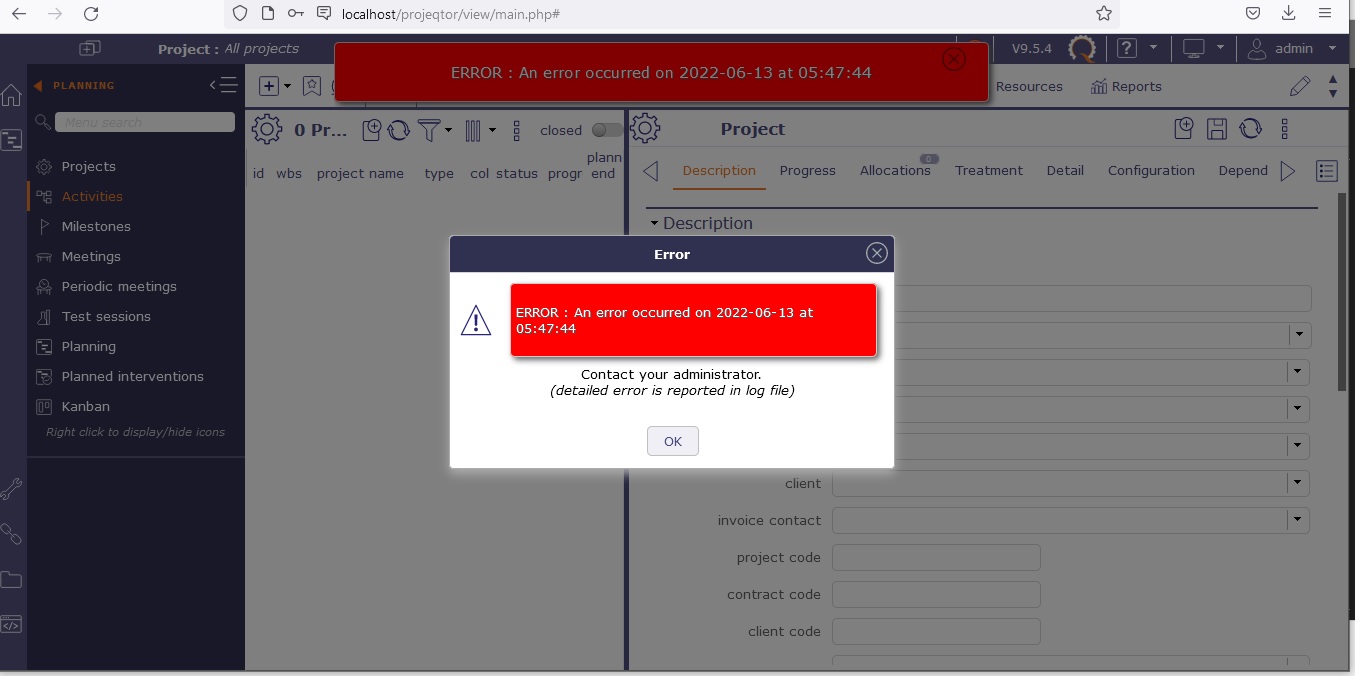Click the orange back arrow beside PLANNING
The width and height of the screenshot is (1366, 676).
point(38,86)
